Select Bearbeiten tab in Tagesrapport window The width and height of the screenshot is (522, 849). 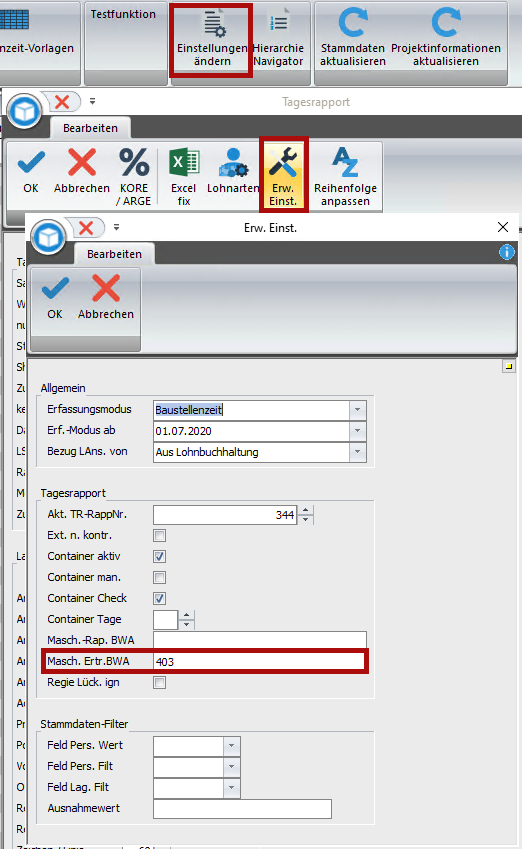90,128
